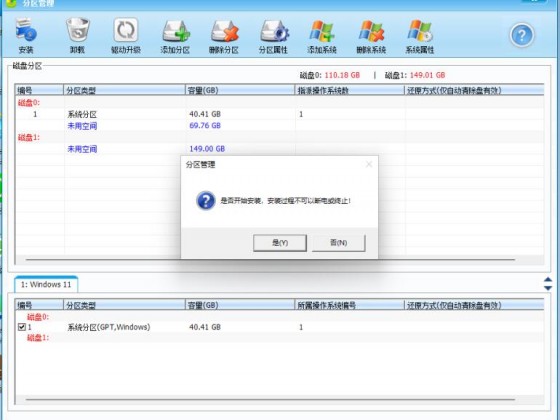Screen dimensions: 560x420
Task: Click the 删除系统 delete system icon
Action: tap(371, 36)
